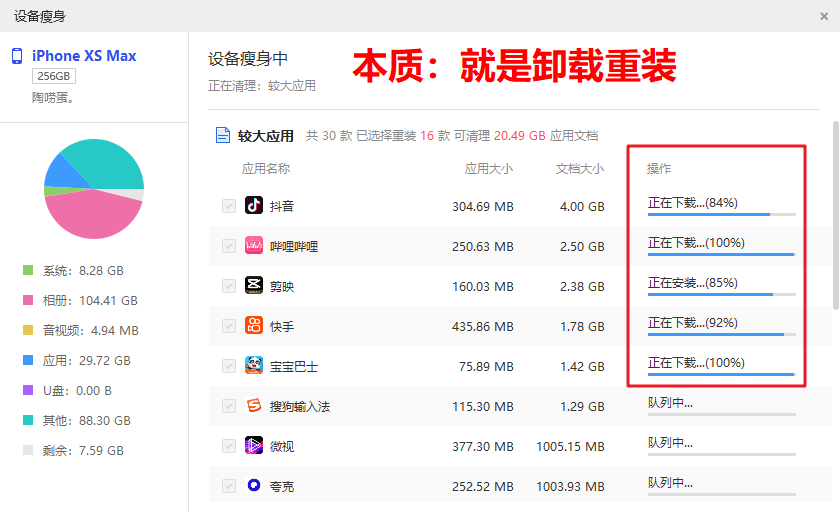Image resolution: width=840 pixels, height=511 pixels.
Task: Click the iPhone device icon
Action: [x=17, y=56]
